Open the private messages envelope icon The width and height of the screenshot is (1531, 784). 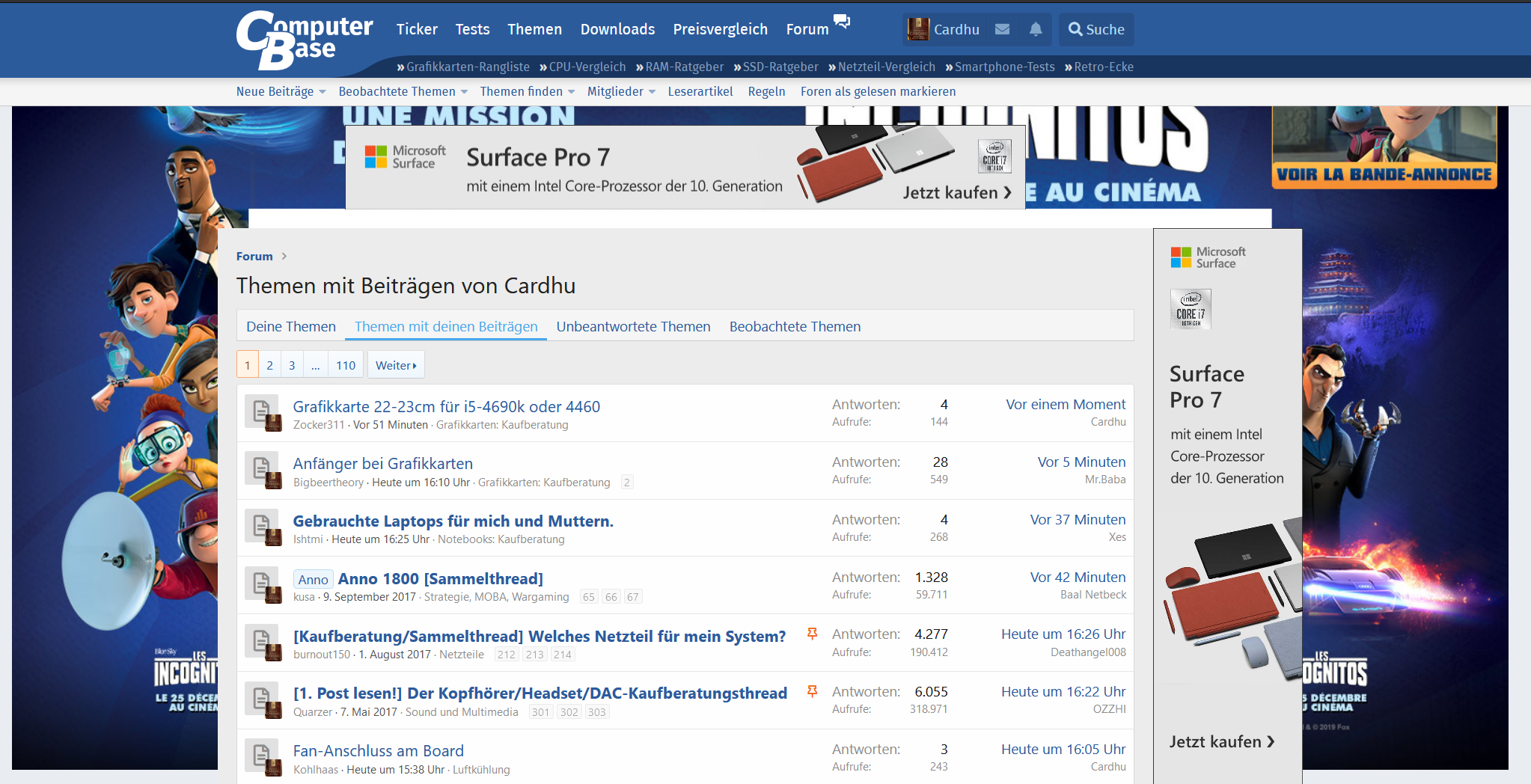(x=1003, y=29)
